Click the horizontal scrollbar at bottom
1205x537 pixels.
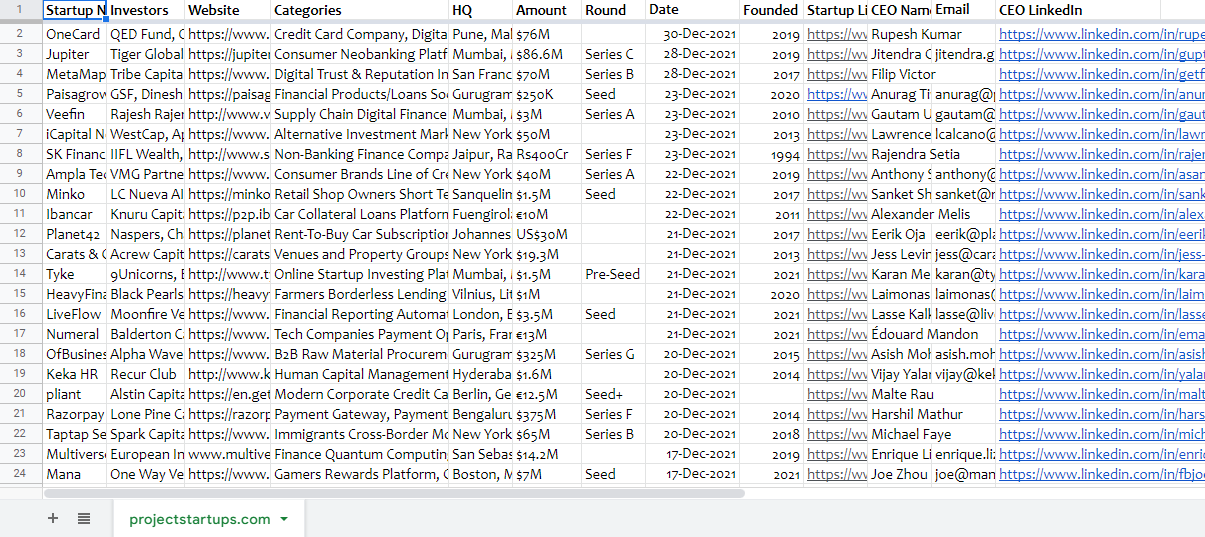pyautogui.click(x=394, y=493)
